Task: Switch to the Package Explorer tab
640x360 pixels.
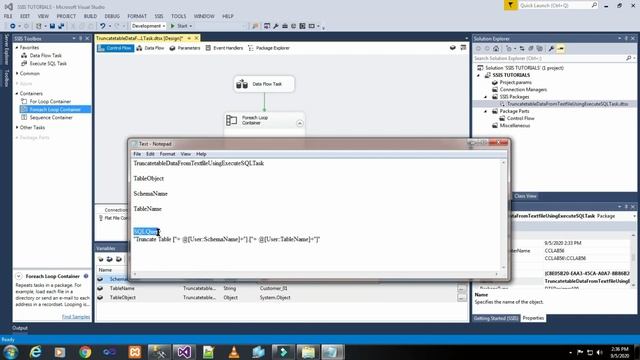Action: [x=269, y=48]
